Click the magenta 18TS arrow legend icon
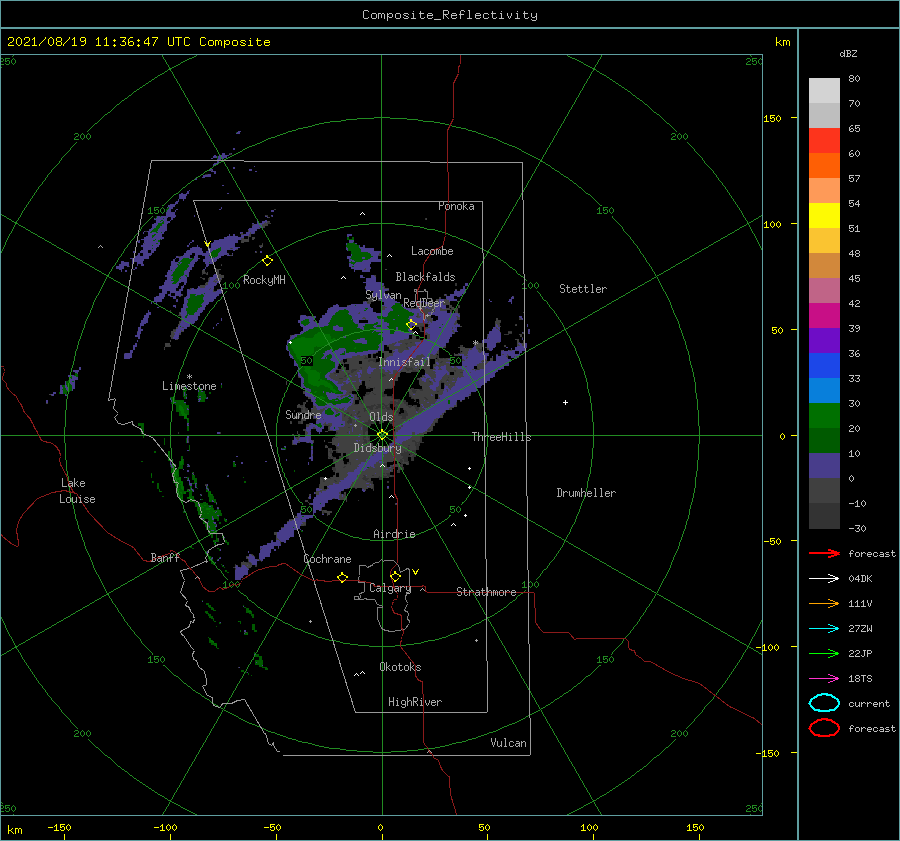Viewport: 900px width, 841px height. click(824, 679)
